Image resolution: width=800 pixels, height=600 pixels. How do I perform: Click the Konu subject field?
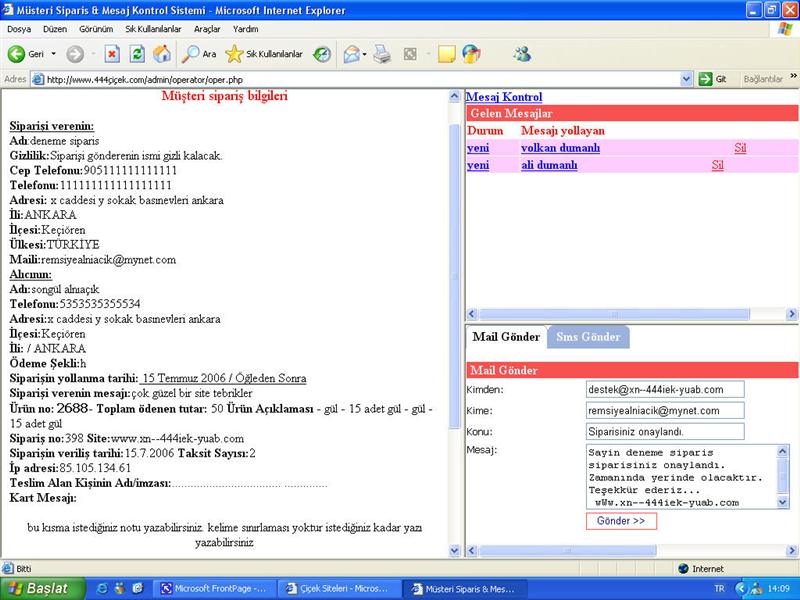click(x=665, y=432)
